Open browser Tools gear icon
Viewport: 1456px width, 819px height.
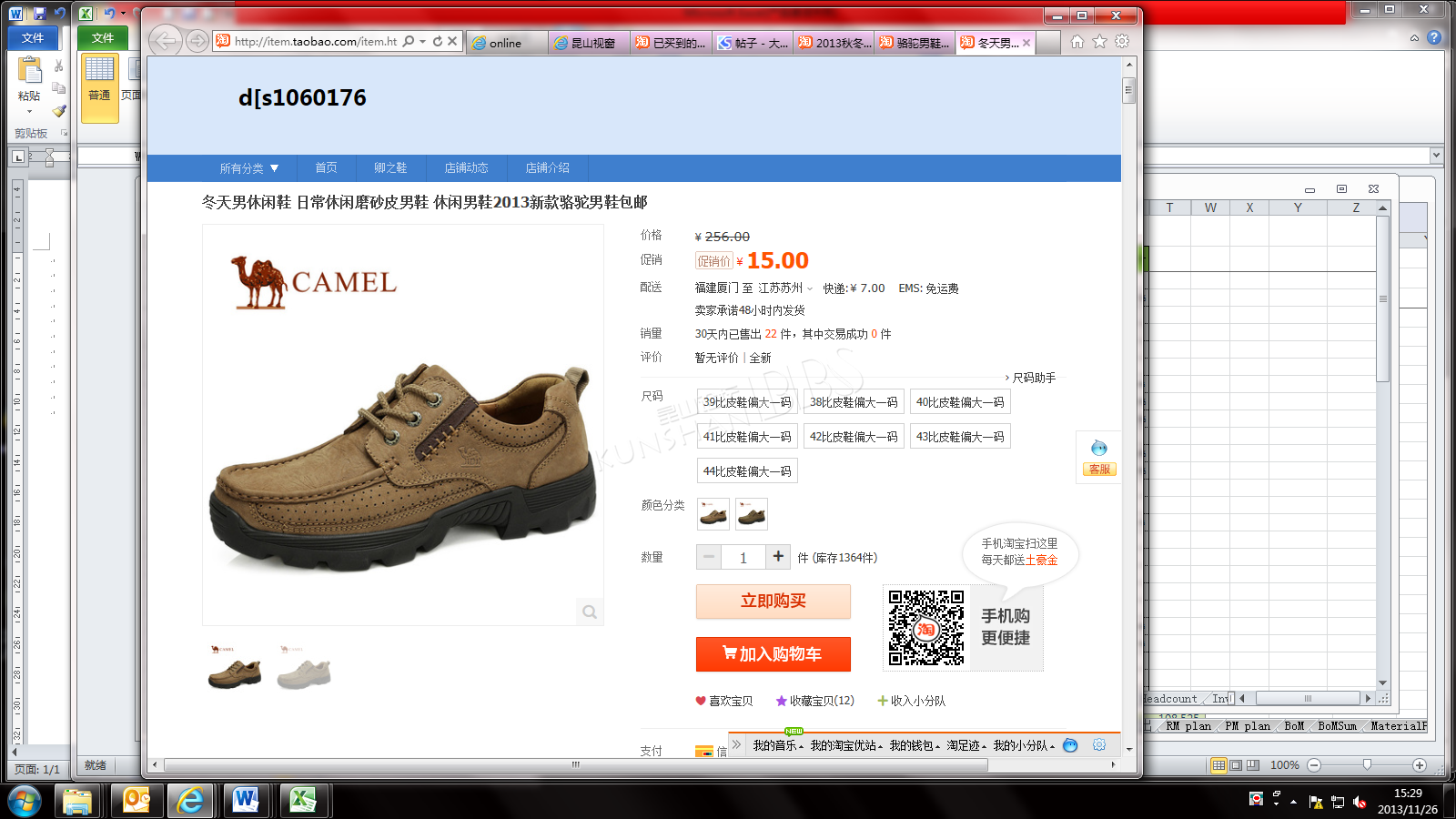pos(1122,42)
